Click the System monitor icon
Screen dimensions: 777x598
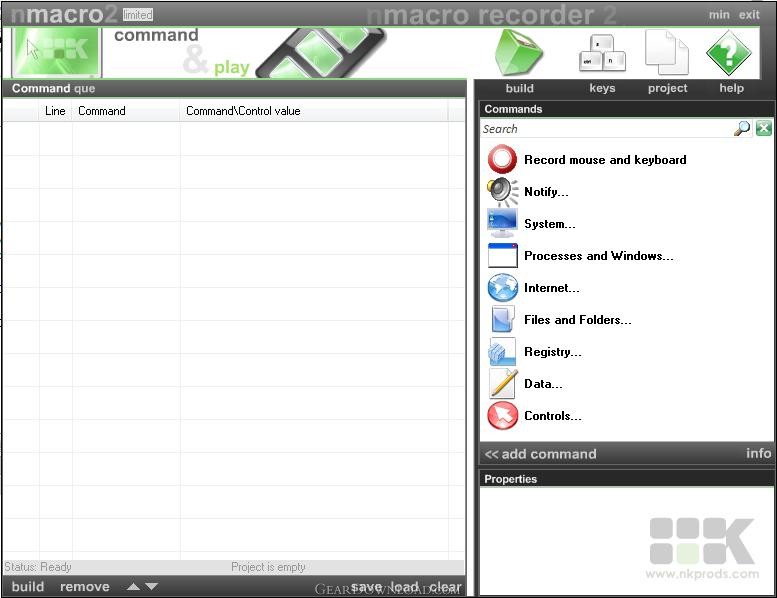pyautogui.click(x=502, y=223)
